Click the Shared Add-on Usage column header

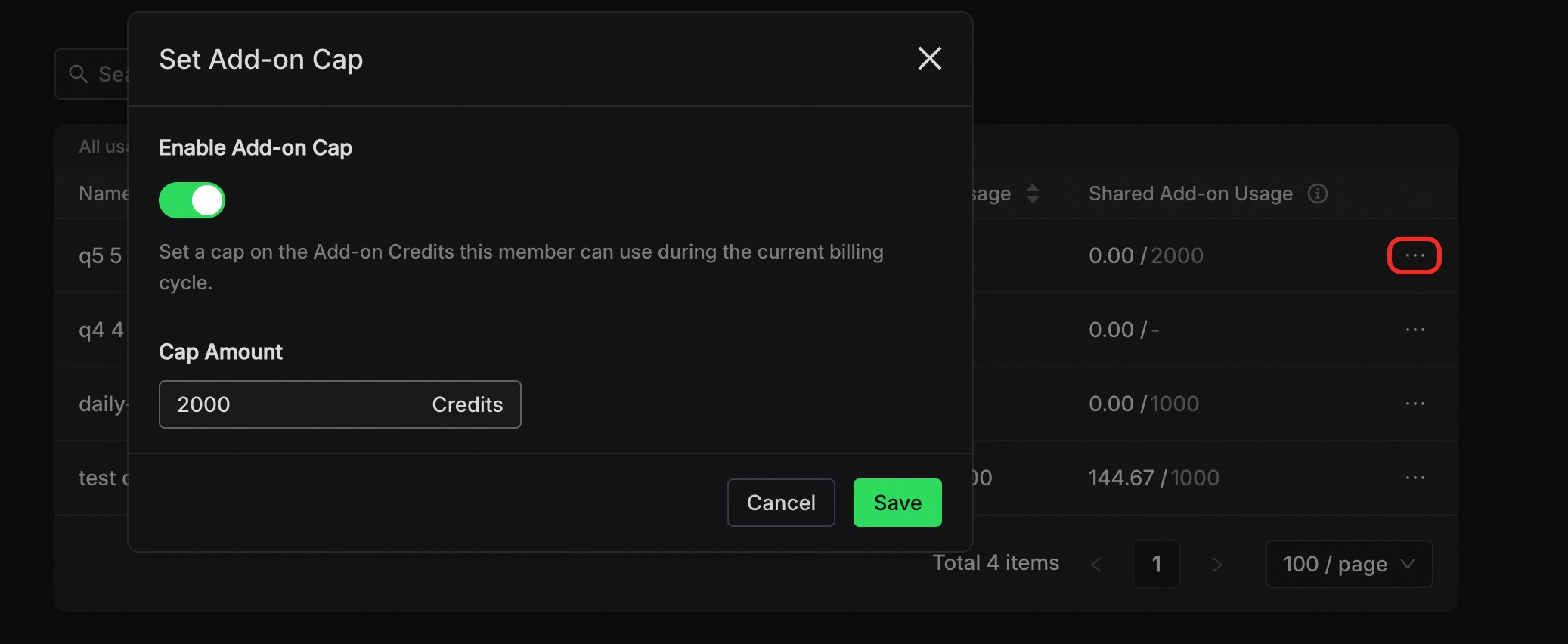(1190, 194)
